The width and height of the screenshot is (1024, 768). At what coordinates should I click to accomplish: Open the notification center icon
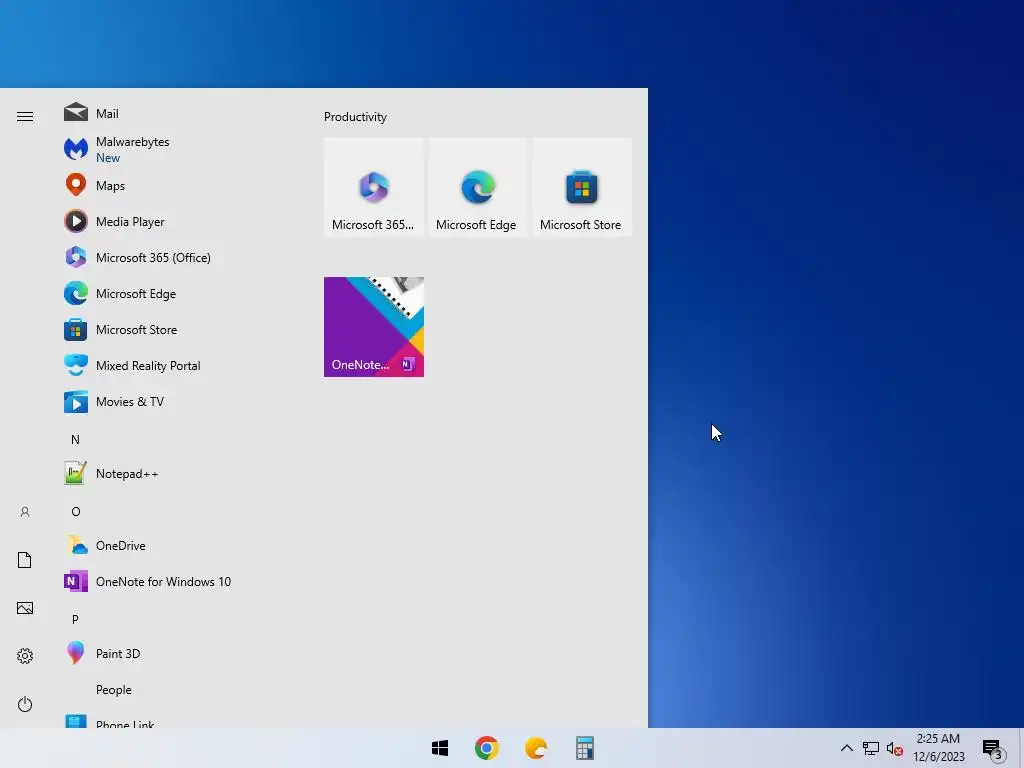[993, 749]
